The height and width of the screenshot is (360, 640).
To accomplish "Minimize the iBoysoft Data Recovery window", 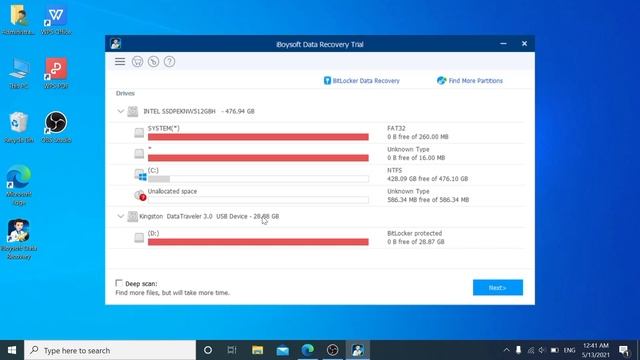I will click(503, 44).
